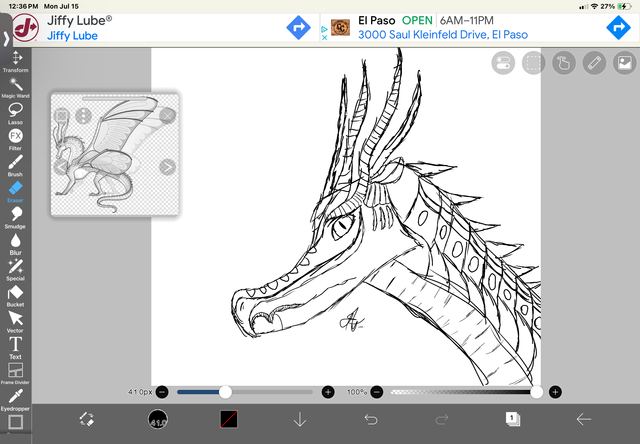Open the Frame Divider tool
This screenshot has height=444, width=640.
pos(16,374)
